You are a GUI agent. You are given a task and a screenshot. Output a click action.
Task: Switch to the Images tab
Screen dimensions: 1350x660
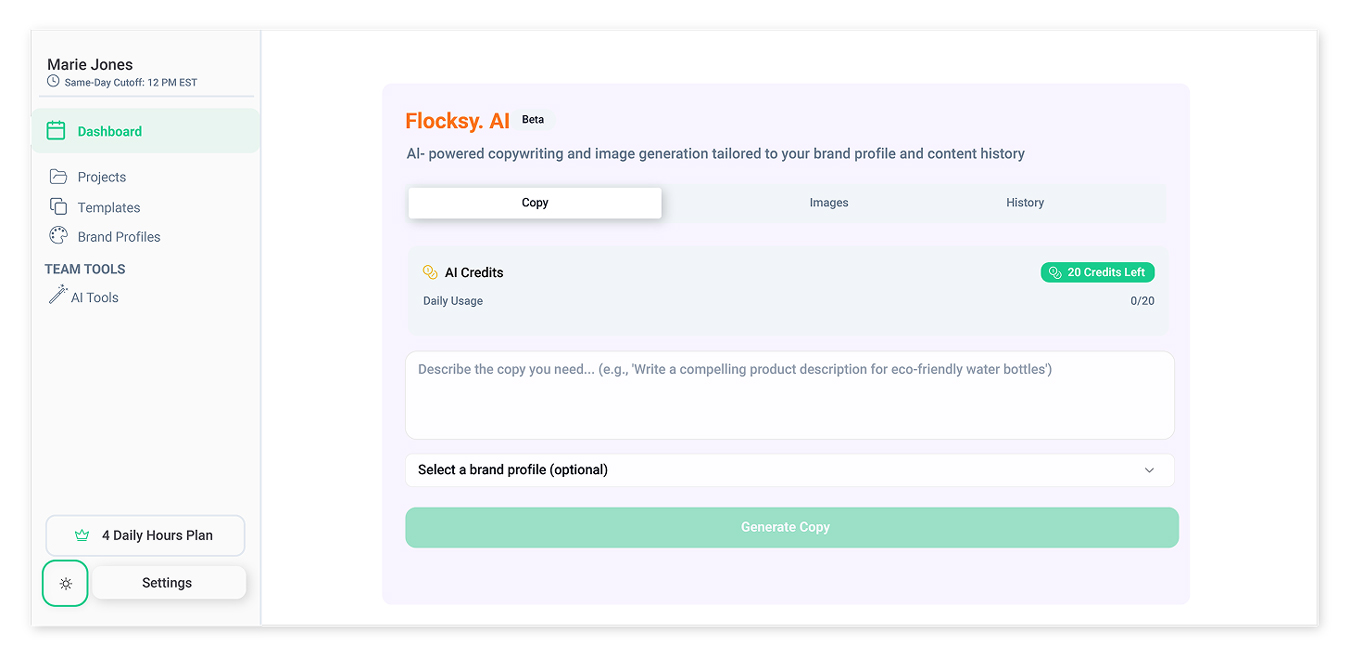(x=828, y=202)
